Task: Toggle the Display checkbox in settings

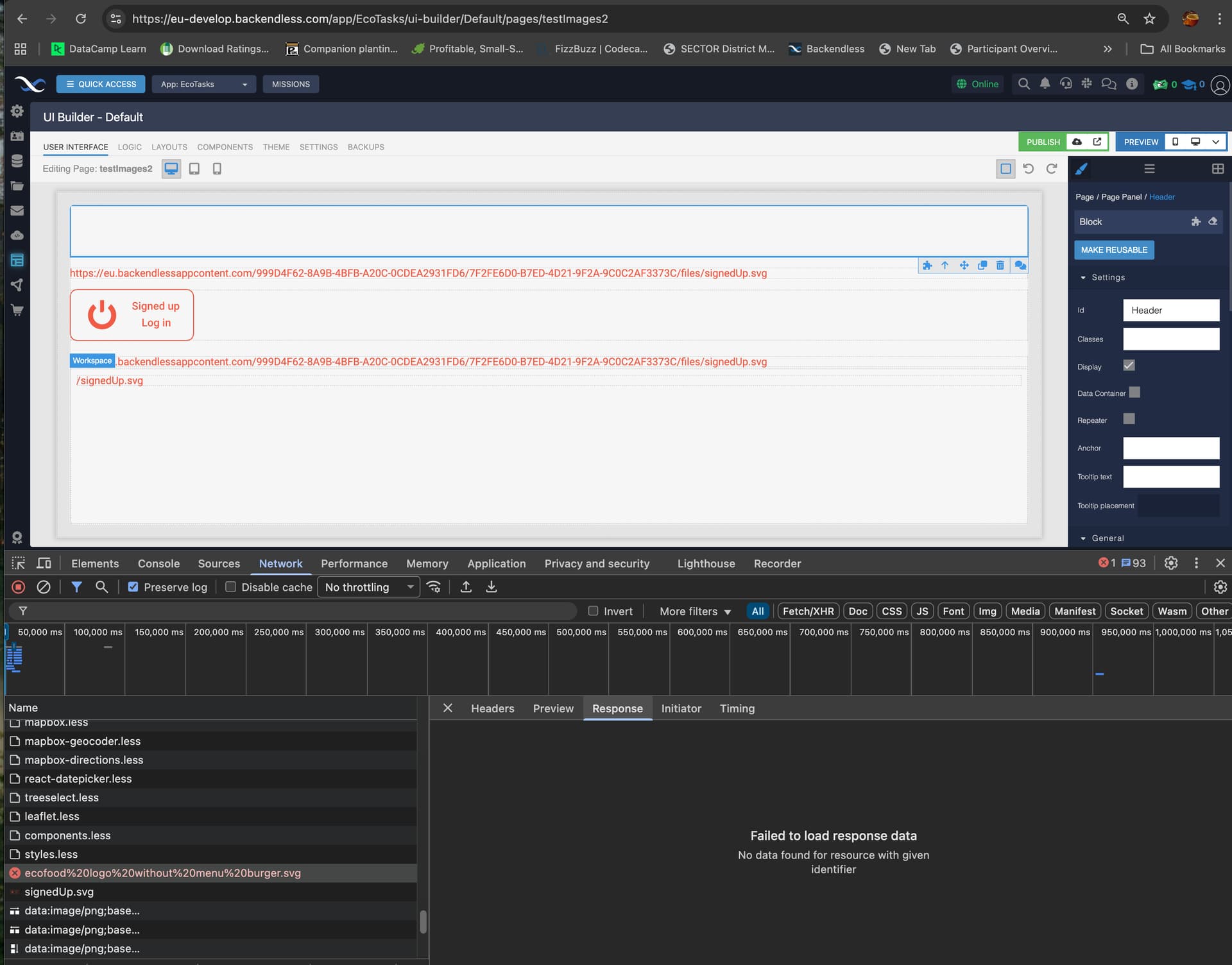Action: click(1129, 366)
